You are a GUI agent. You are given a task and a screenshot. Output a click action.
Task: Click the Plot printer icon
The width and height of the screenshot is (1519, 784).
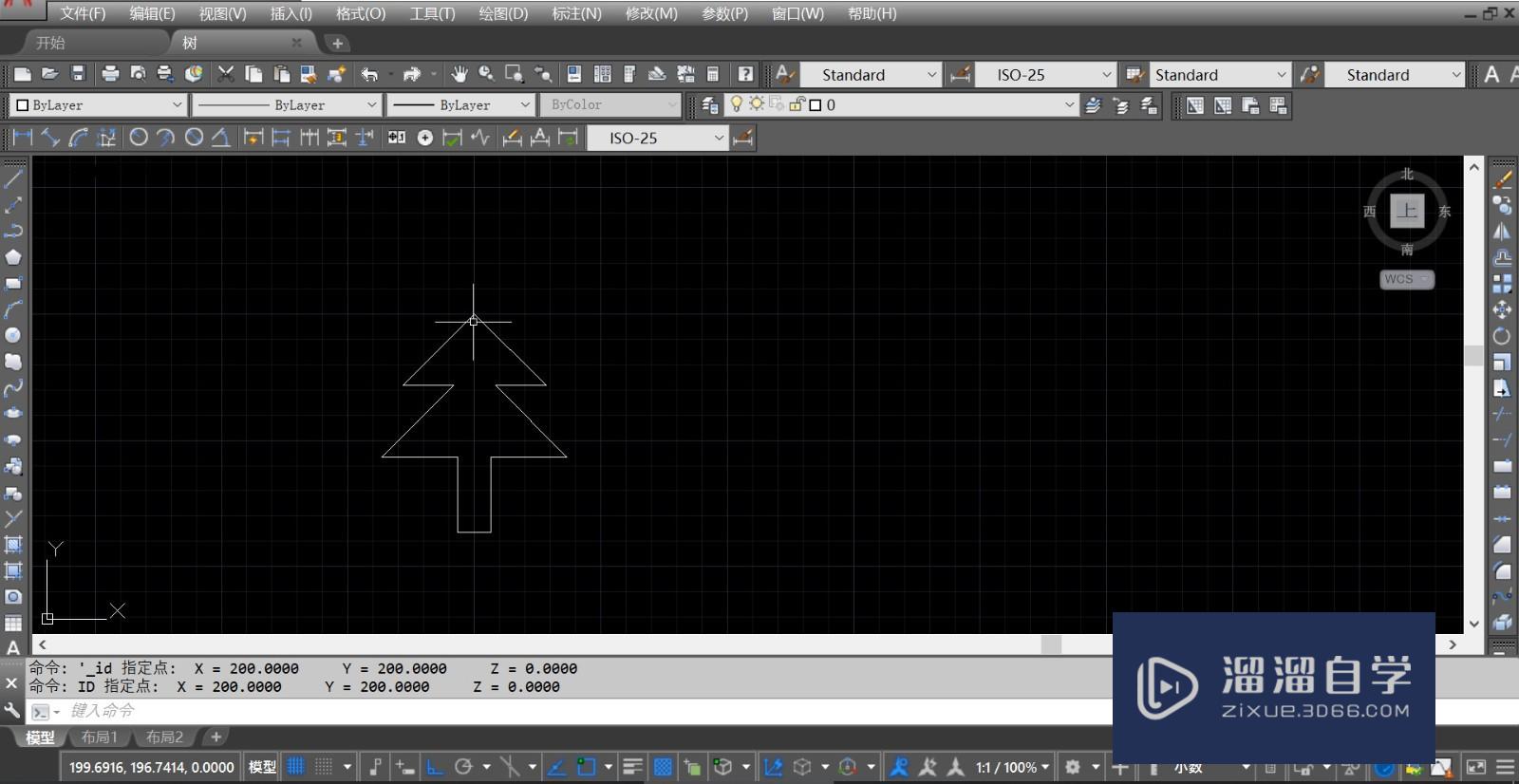coord(110,74)
